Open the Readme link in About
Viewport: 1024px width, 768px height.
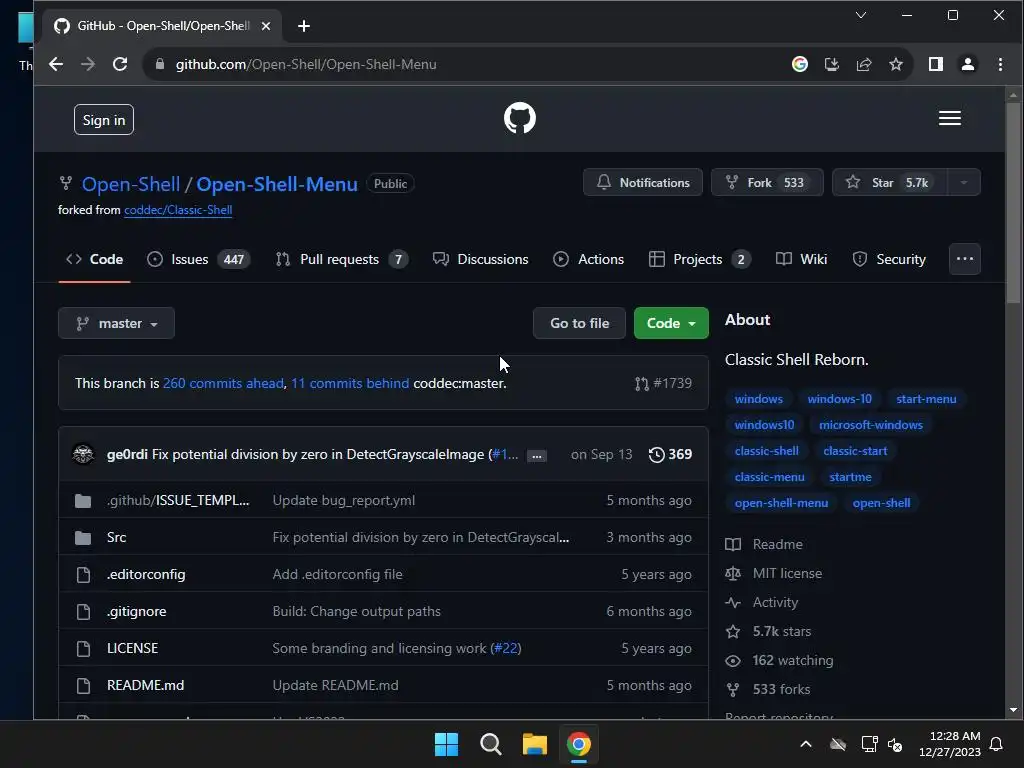tap(764, 545)
